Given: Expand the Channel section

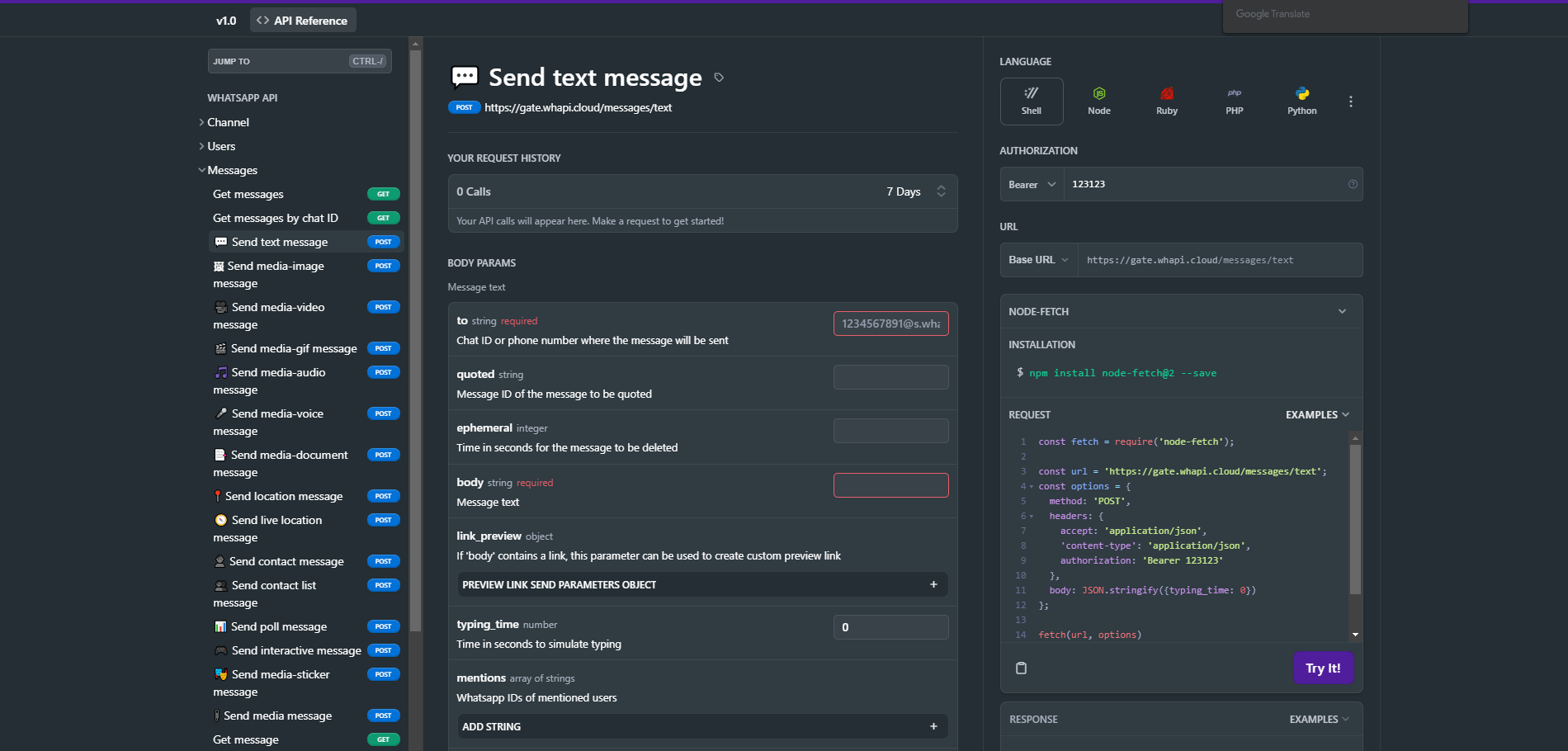Looking at the screenshot, I should pos(224,122).
